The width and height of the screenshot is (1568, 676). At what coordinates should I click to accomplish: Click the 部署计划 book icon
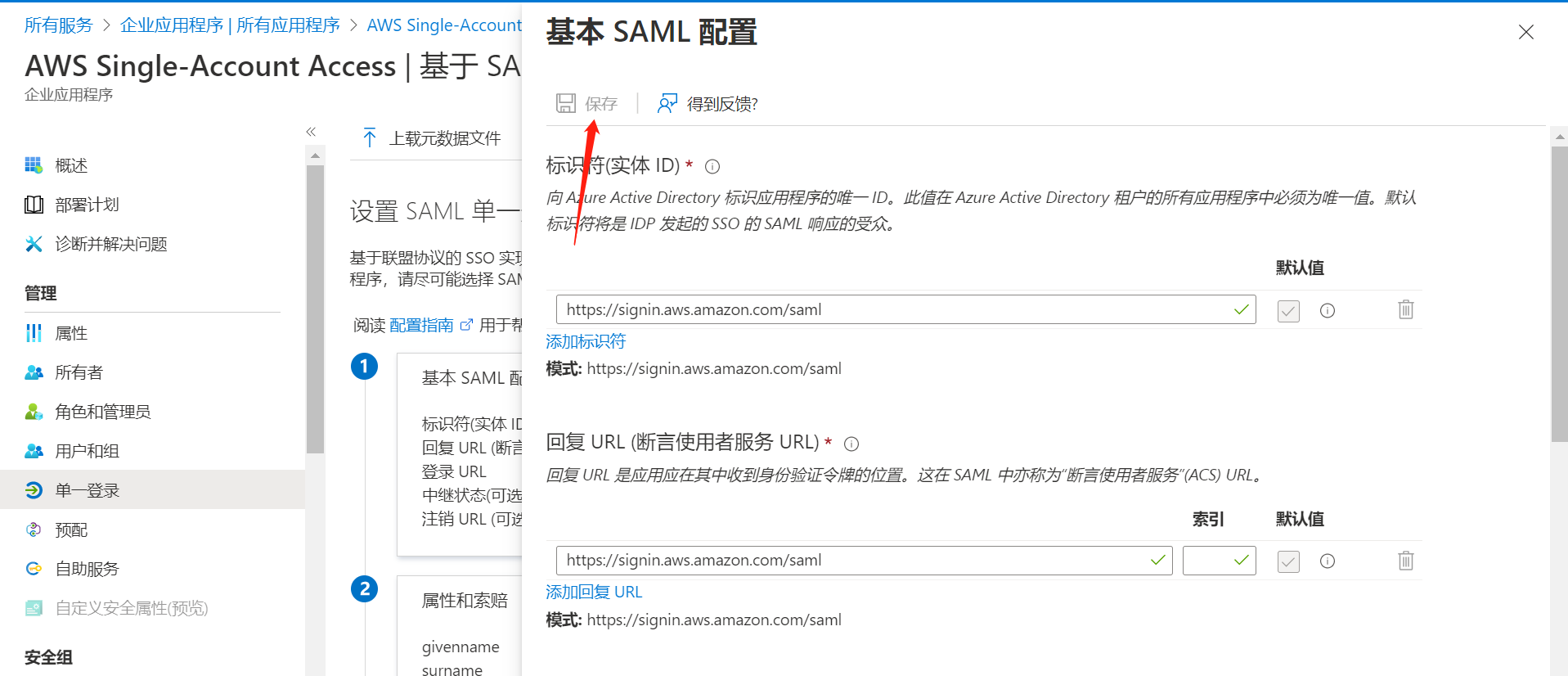point(34,205)
